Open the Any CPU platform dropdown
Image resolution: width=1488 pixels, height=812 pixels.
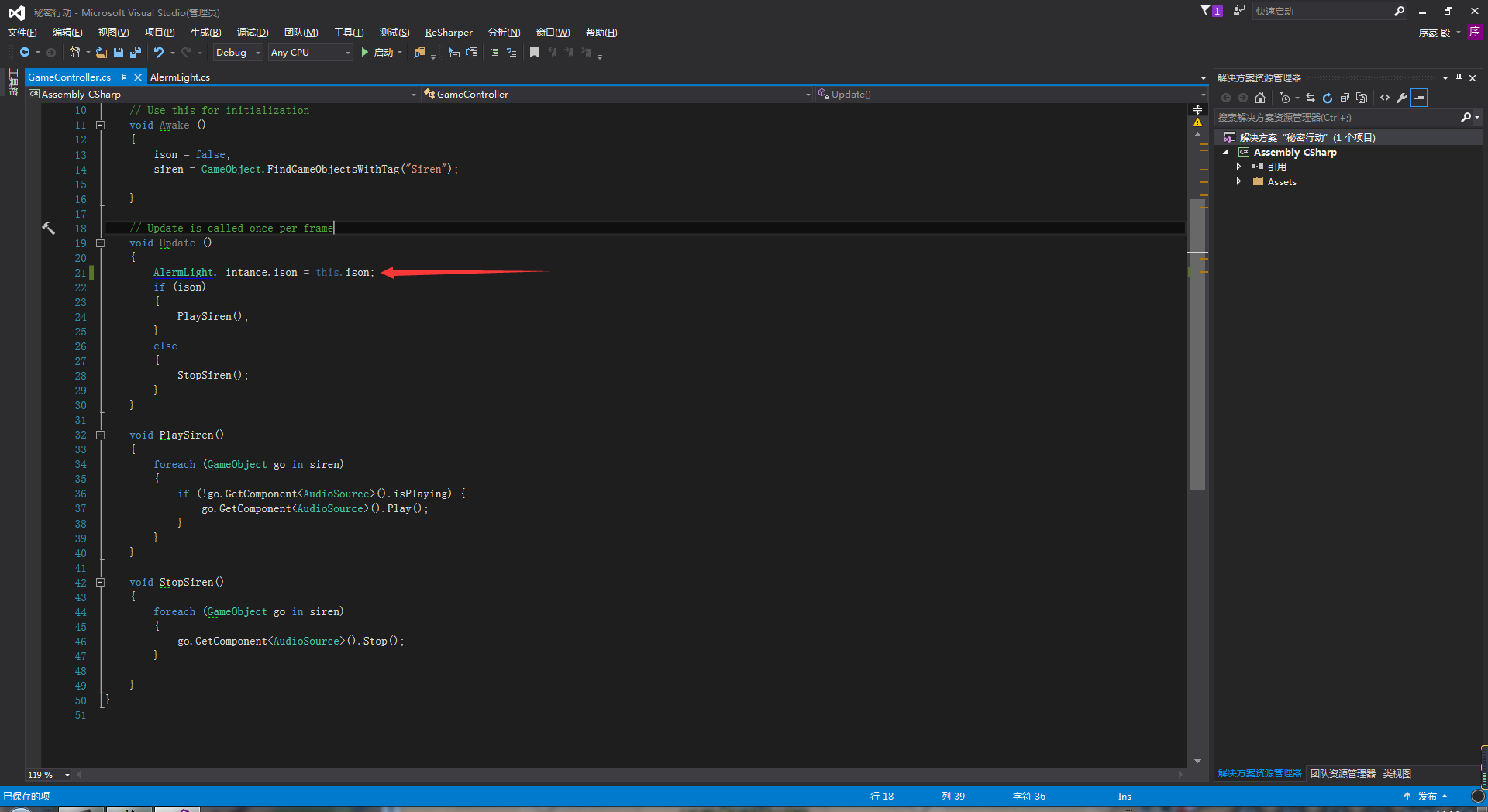311,53
